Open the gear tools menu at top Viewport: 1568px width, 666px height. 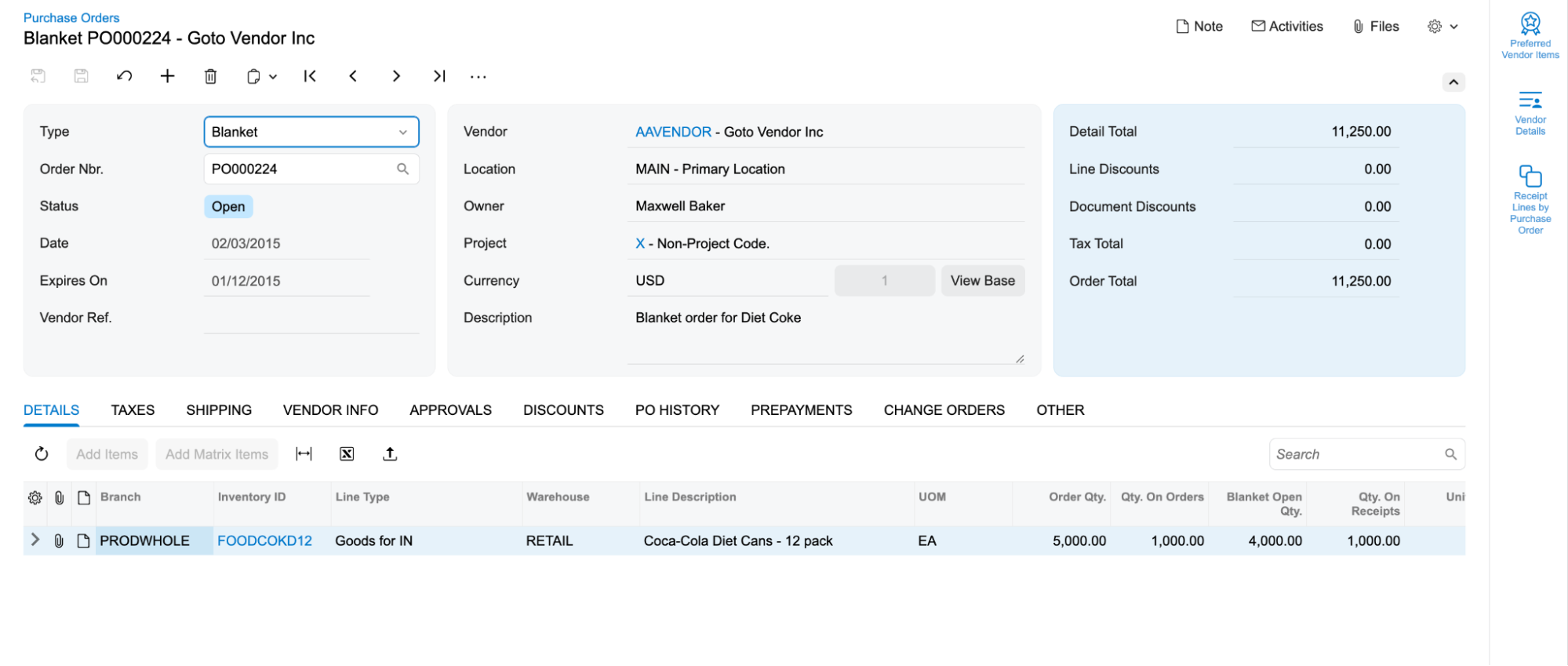click(1442, 27)
